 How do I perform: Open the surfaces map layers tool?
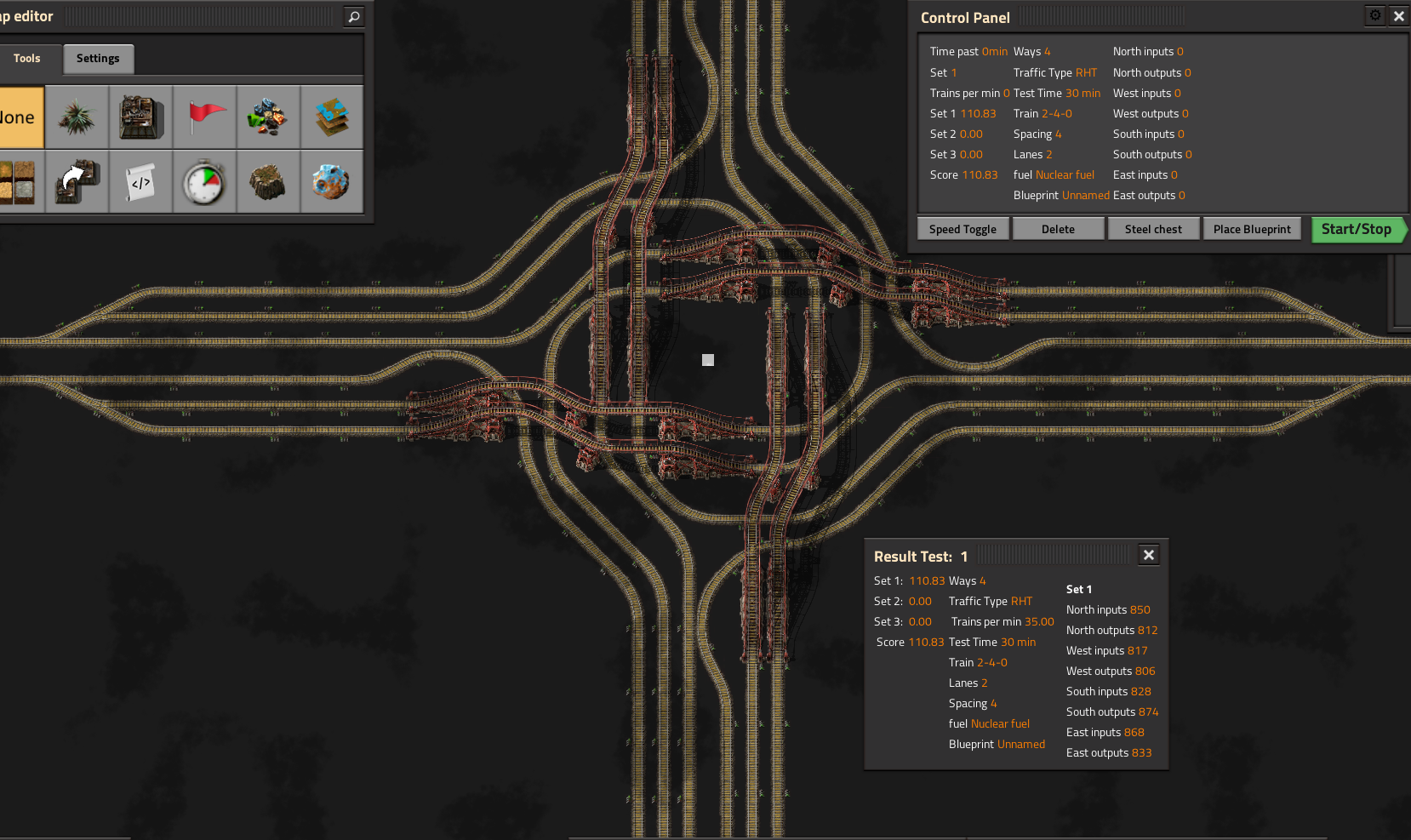[x=332, y=117]
